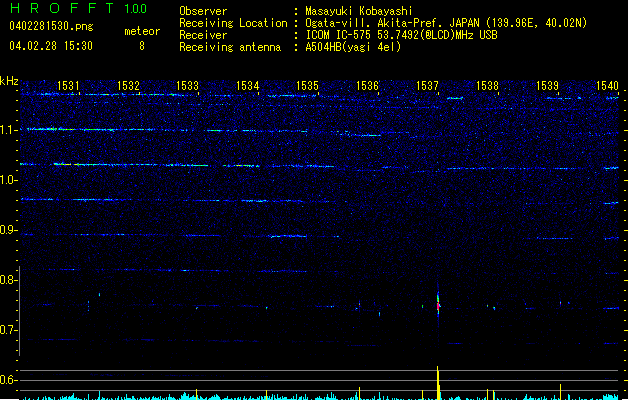
Task: Click the 1532 time marker
Action: tap(128, 85)
